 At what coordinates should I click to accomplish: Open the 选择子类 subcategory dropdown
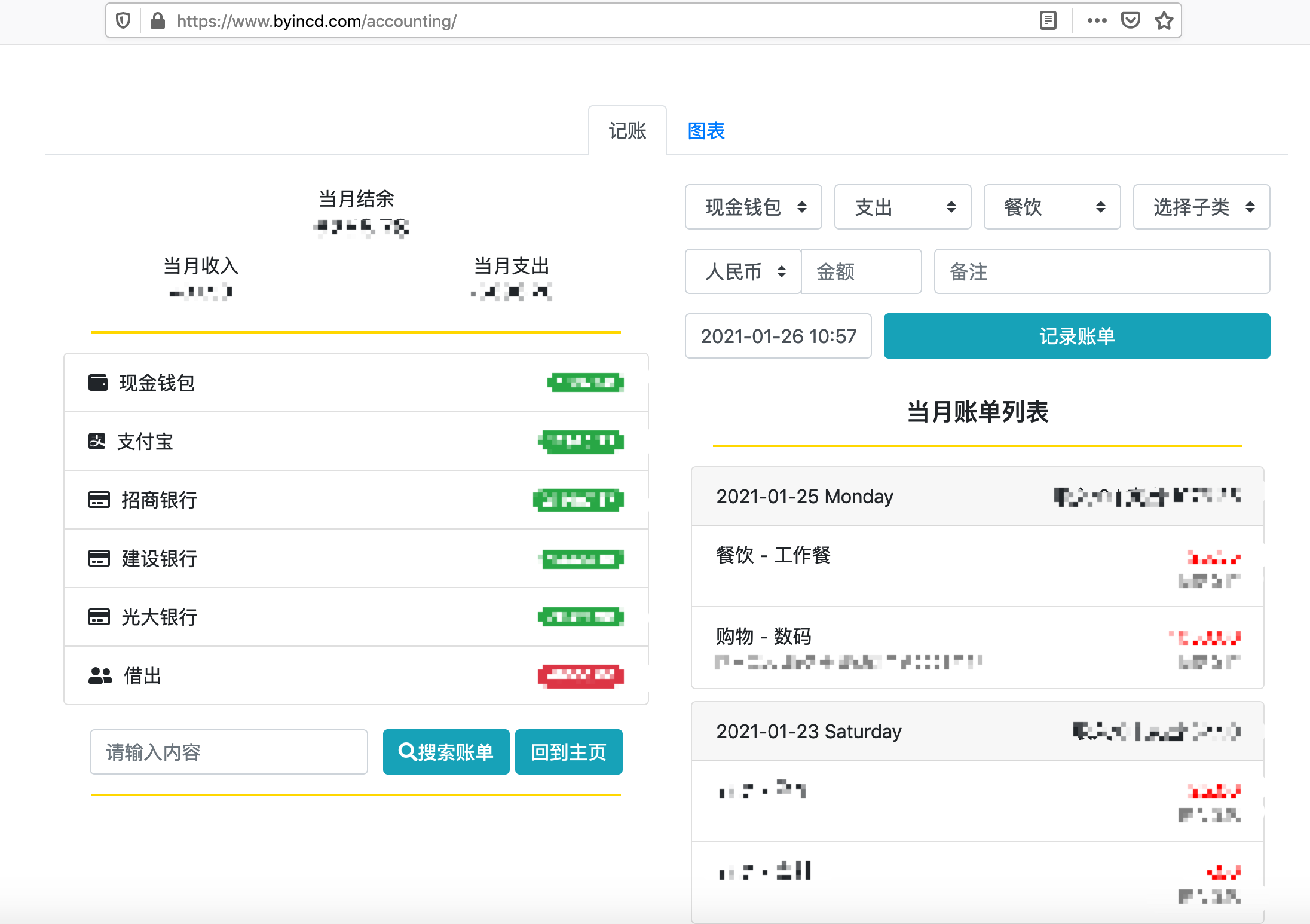point(1201,207)
